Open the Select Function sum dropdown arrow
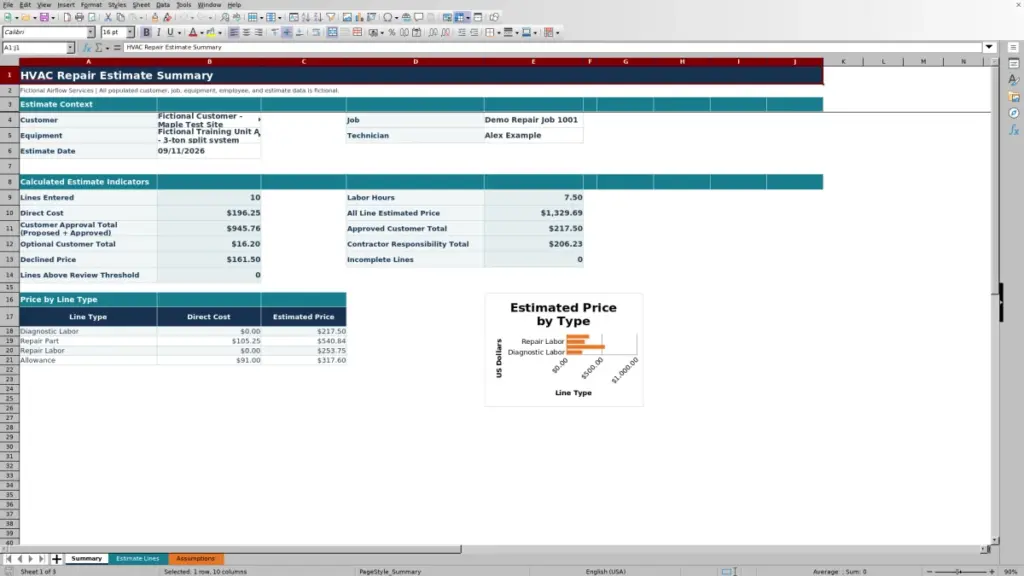 click(107, 48)
